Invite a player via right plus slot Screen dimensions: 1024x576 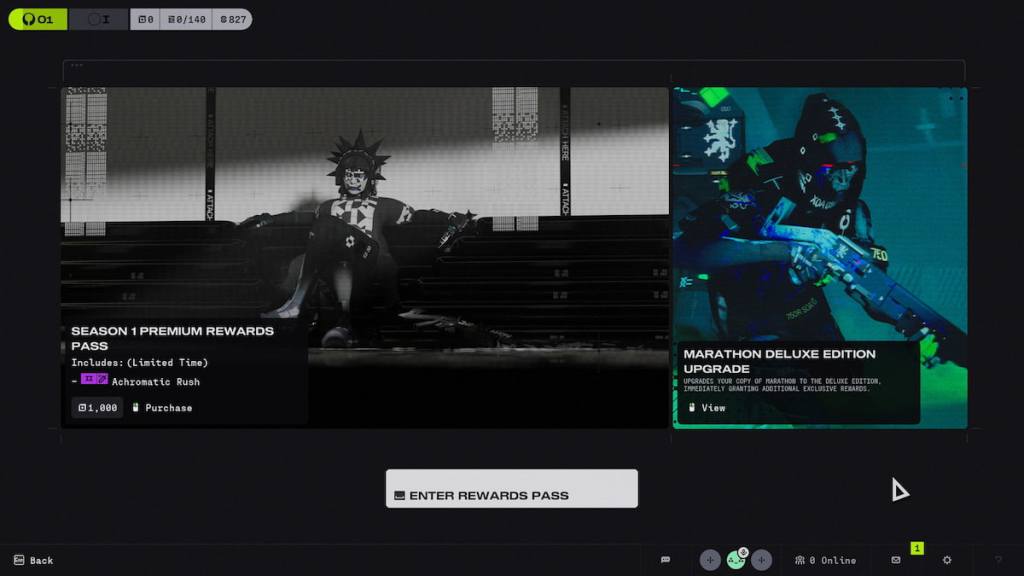pyautogui.click(x=762, y=560)
